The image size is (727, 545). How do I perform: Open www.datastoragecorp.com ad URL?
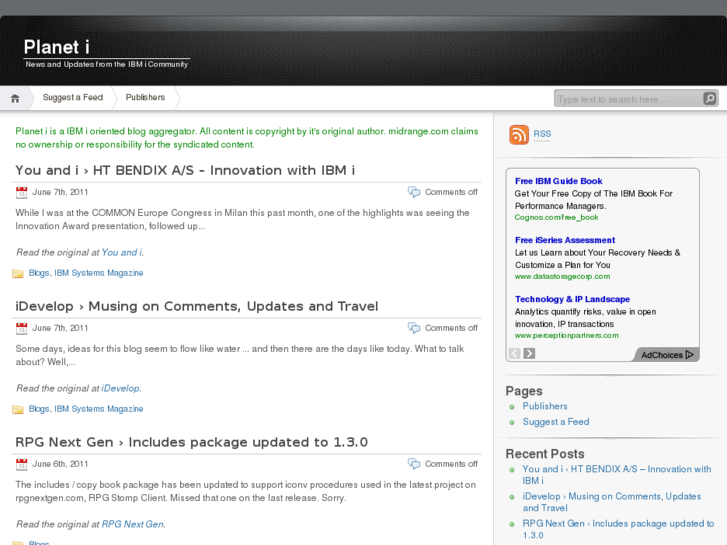tap(562, 276)
